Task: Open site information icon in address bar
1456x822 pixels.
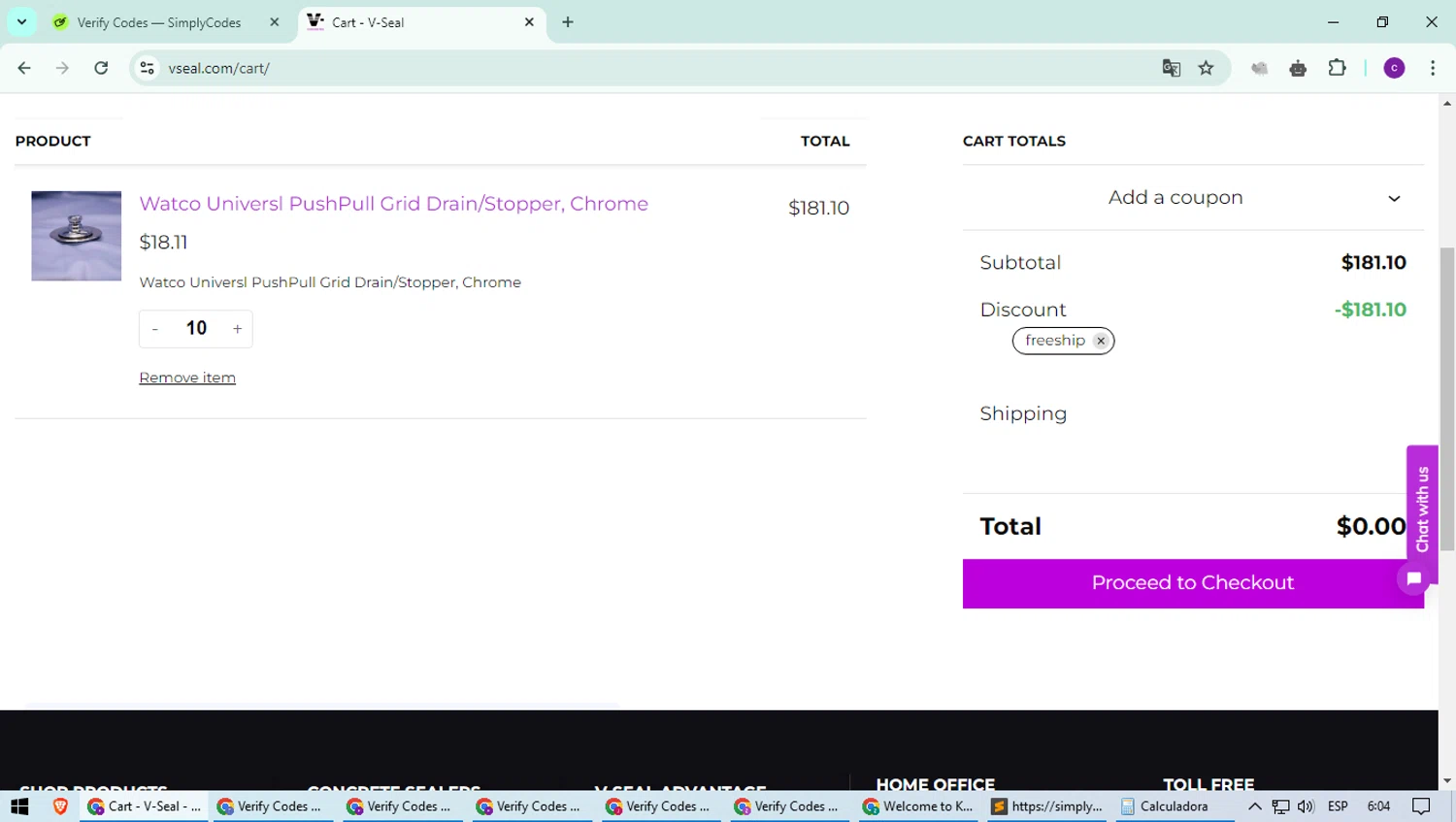Action: click(148, 68)
